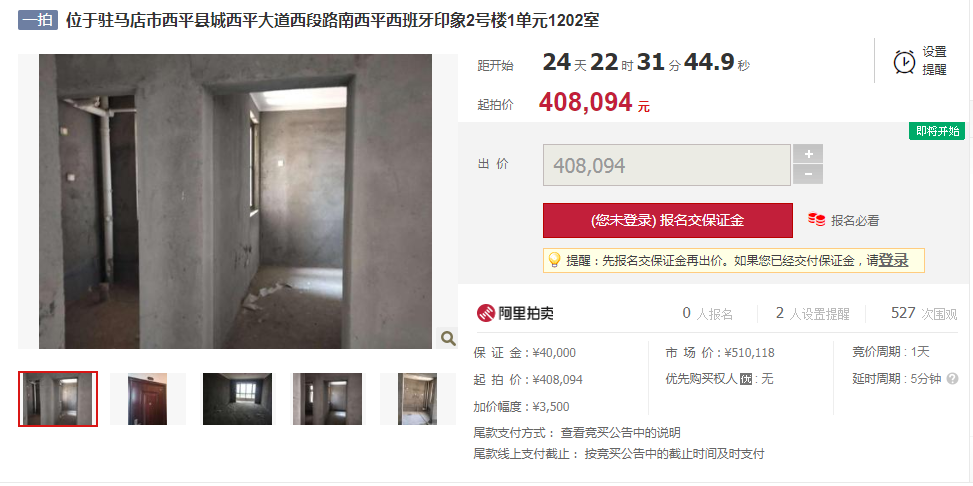The width and height of the screenshot is (973, 486).
Task: Open the 登录 login link
Action: [x=893, y=260]
